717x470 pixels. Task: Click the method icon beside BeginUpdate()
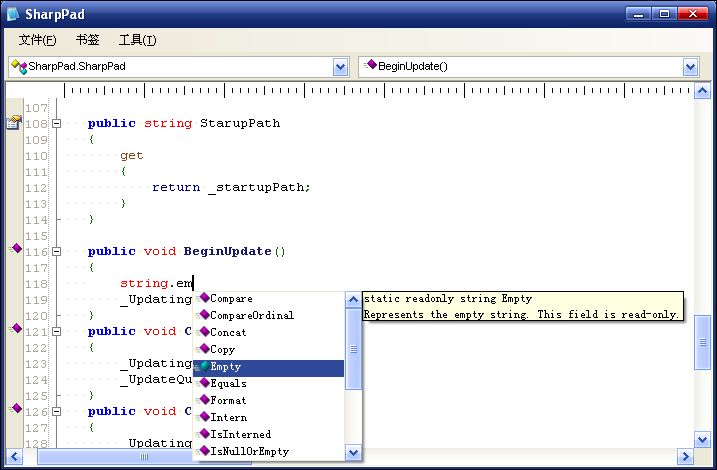370,65
